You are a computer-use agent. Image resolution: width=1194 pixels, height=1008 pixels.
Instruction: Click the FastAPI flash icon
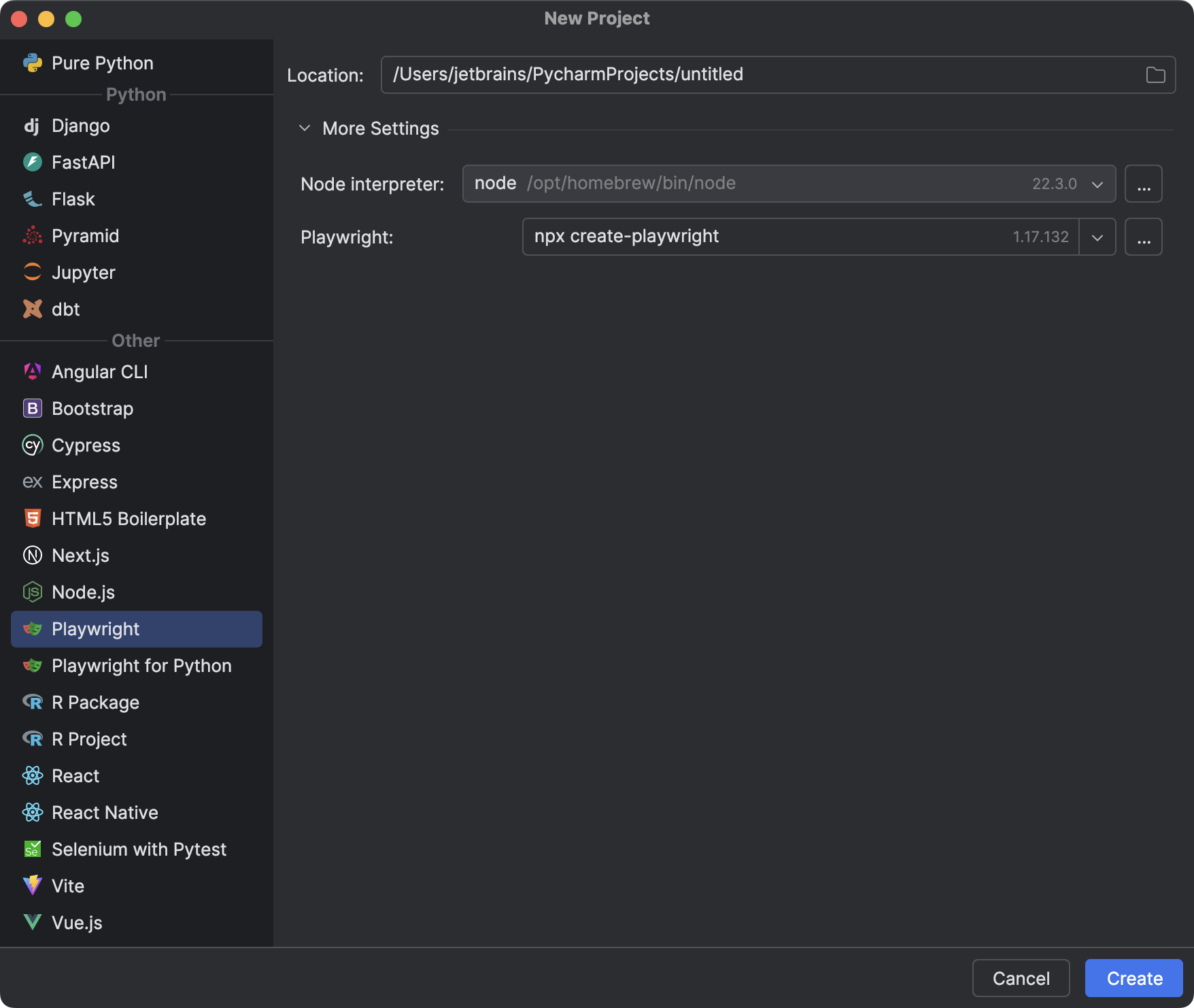tap(33, 162)
